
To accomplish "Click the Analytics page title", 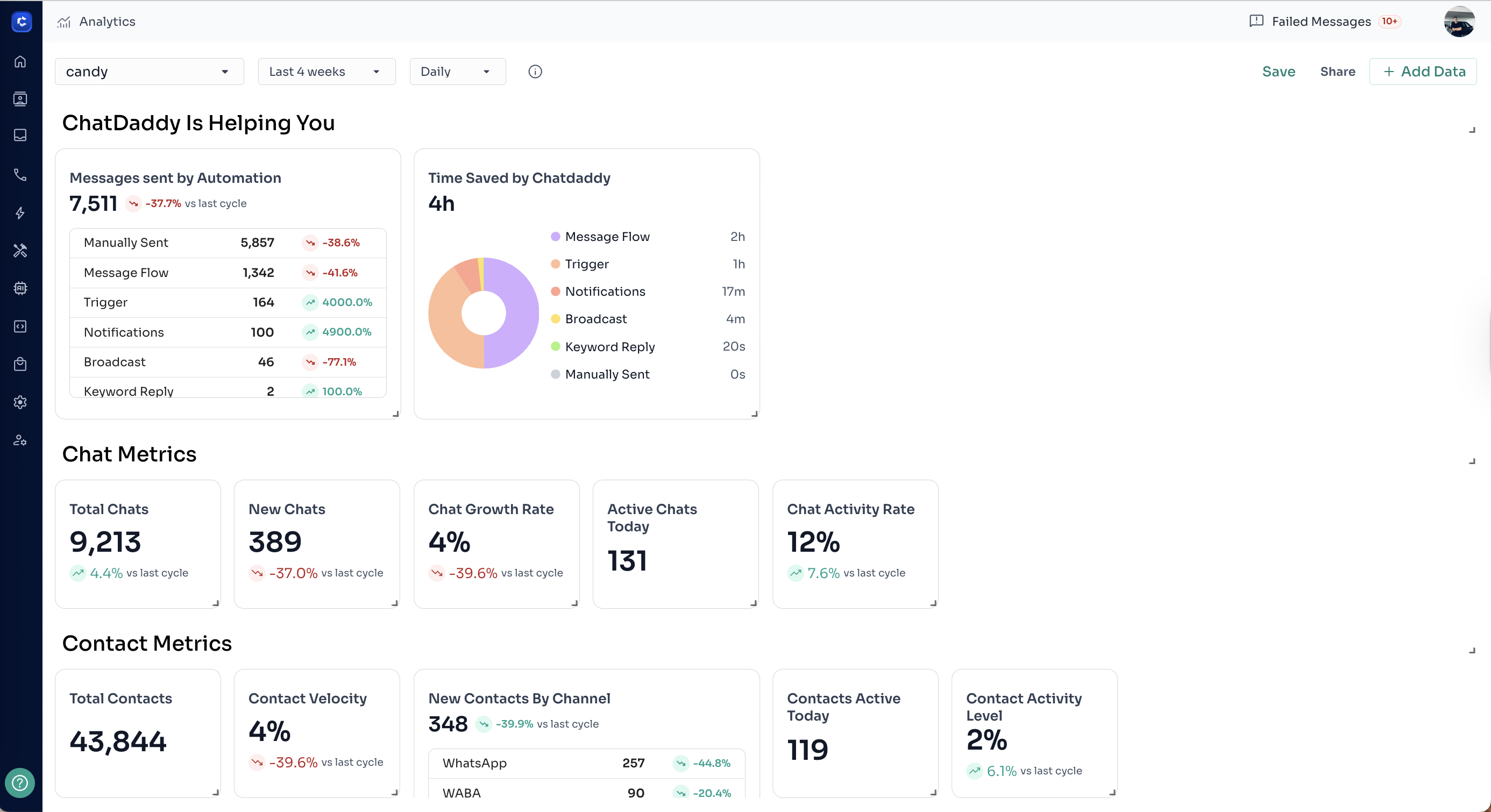I will click(x=107, y=22).
